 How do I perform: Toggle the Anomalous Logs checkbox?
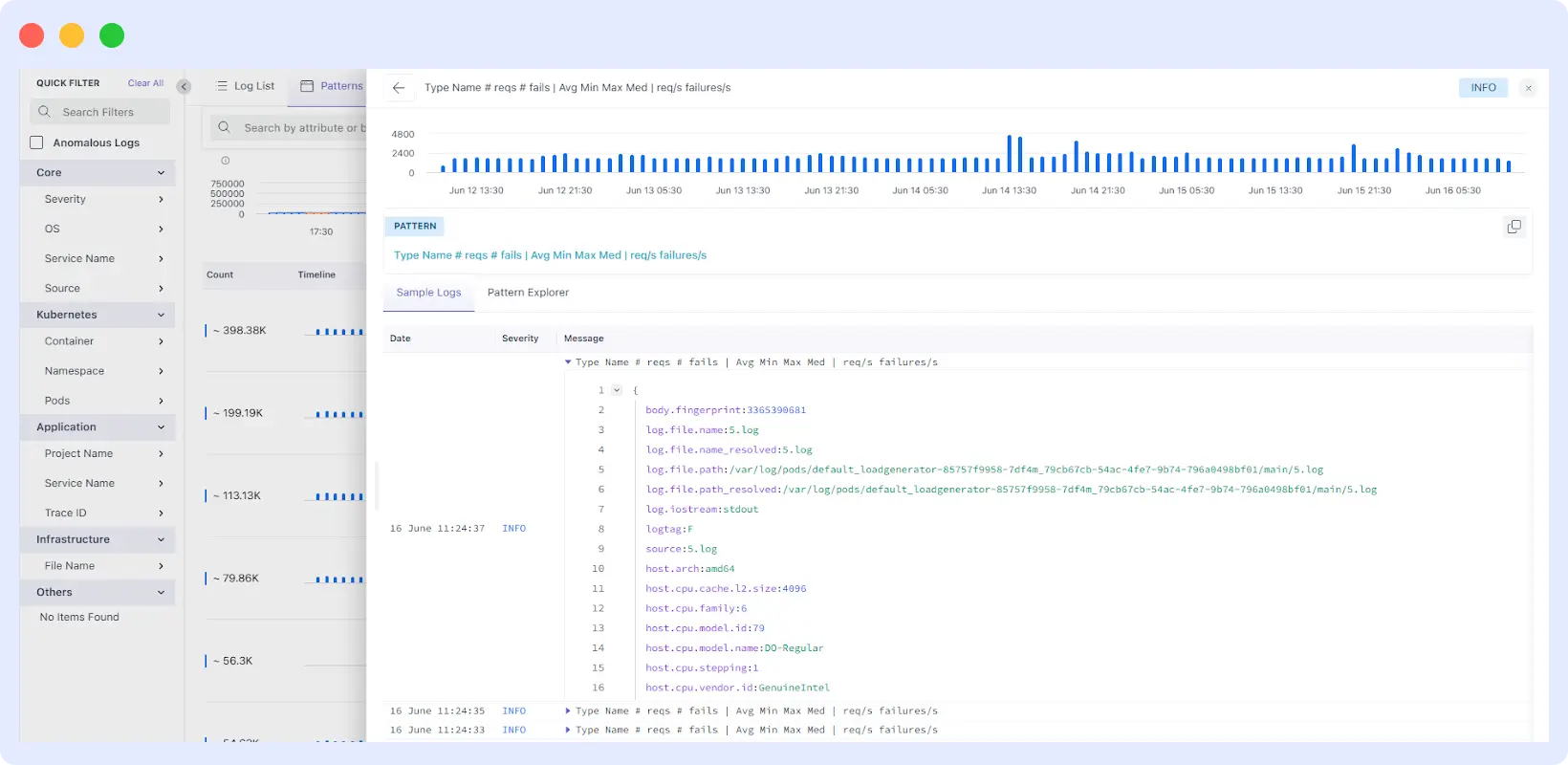point(36,142)
